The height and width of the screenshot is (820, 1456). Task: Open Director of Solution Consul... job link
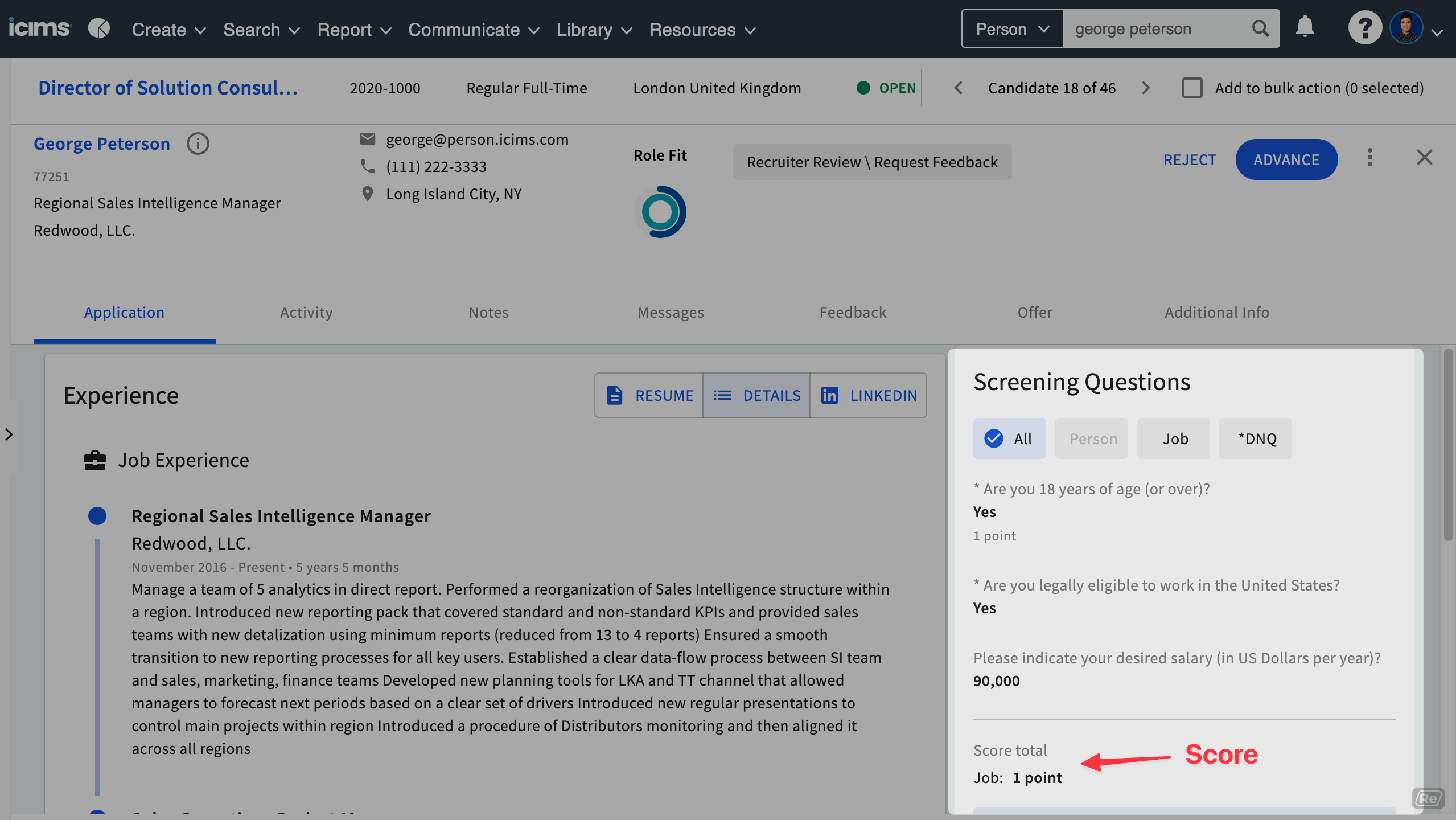[168, 88]
